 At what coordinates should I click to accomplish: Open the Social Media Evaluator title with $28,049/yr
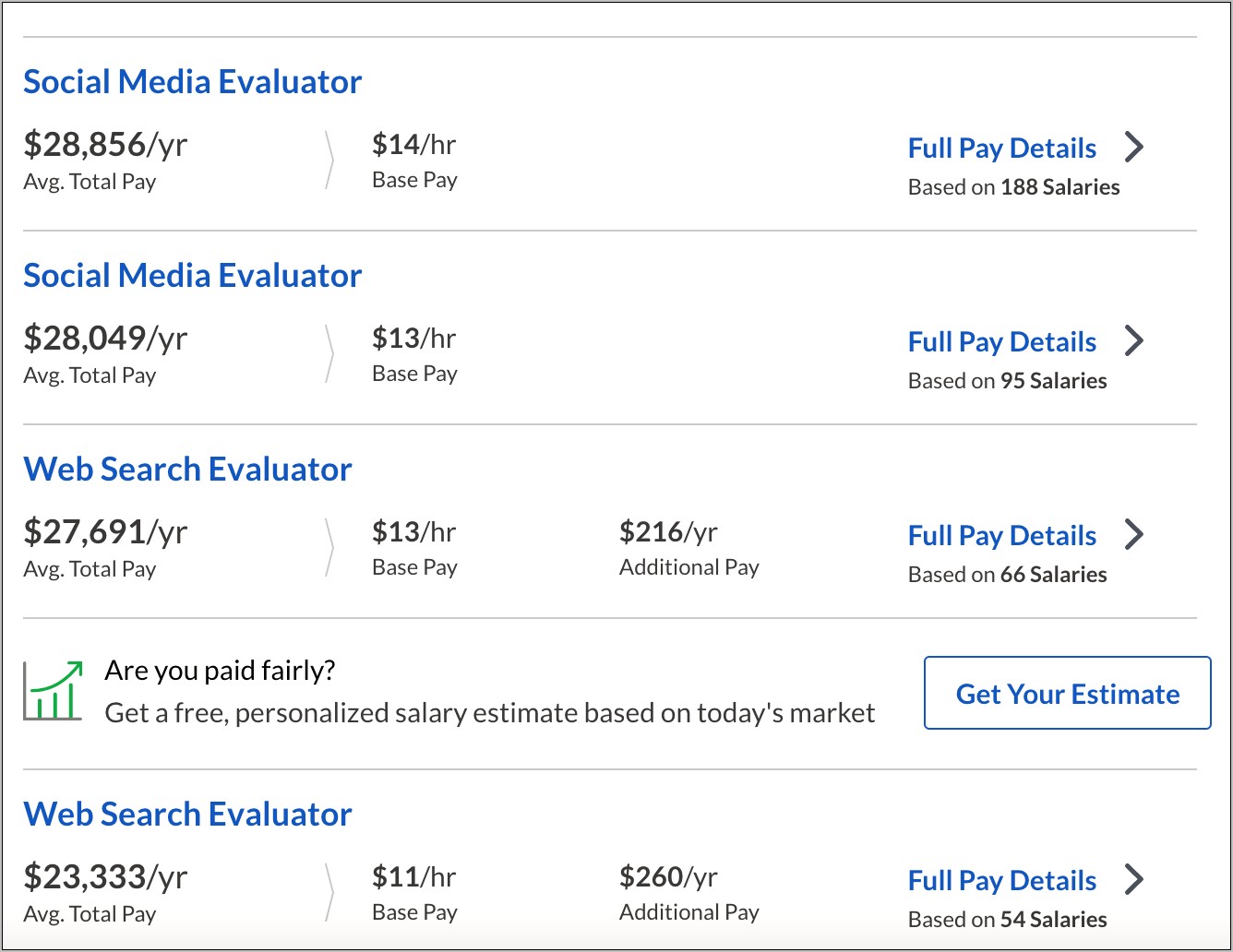[192, 276]
